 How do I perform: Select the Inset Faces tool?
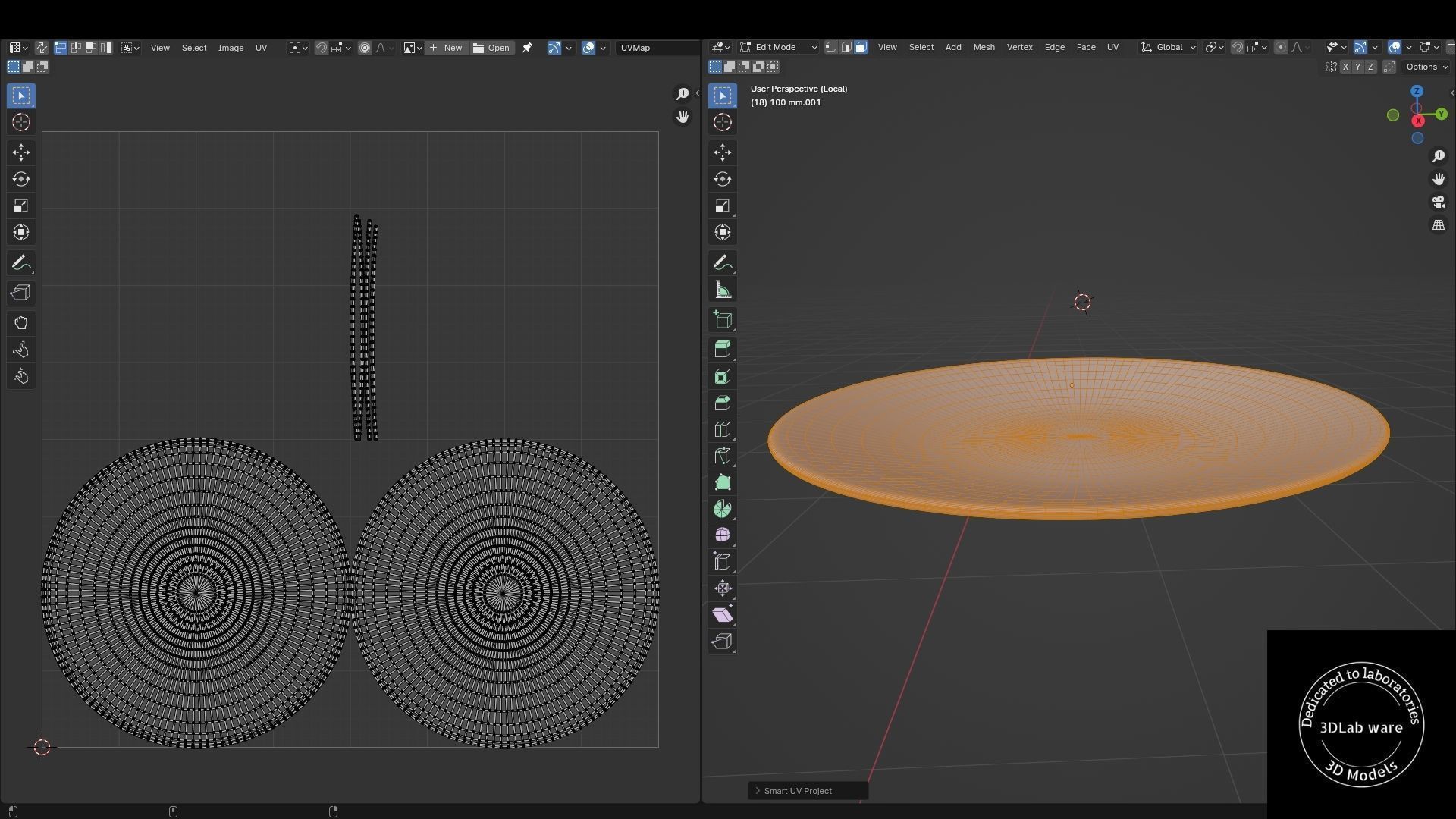point(722,377)
